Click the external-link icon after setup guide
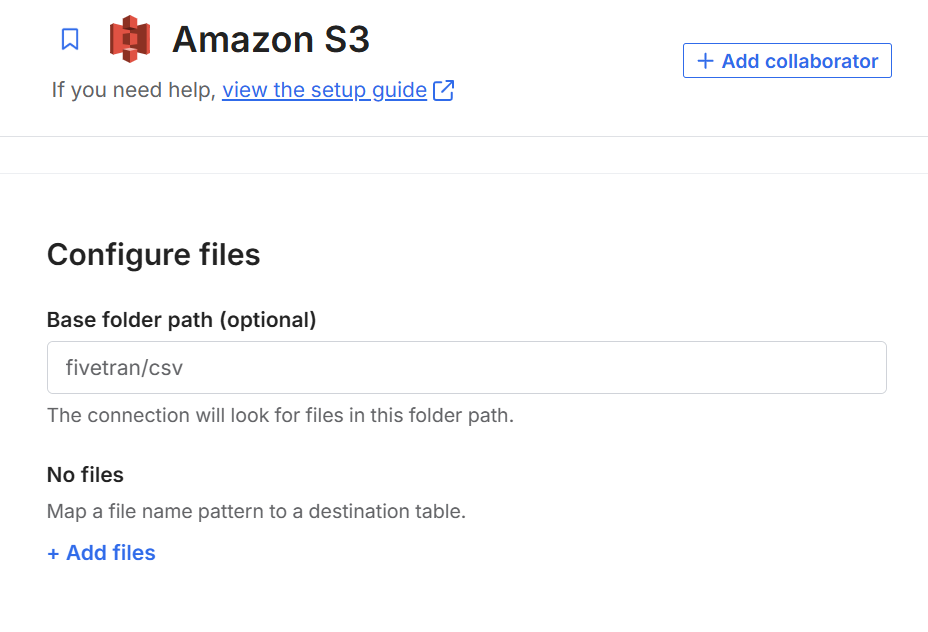 click(444, 90)
